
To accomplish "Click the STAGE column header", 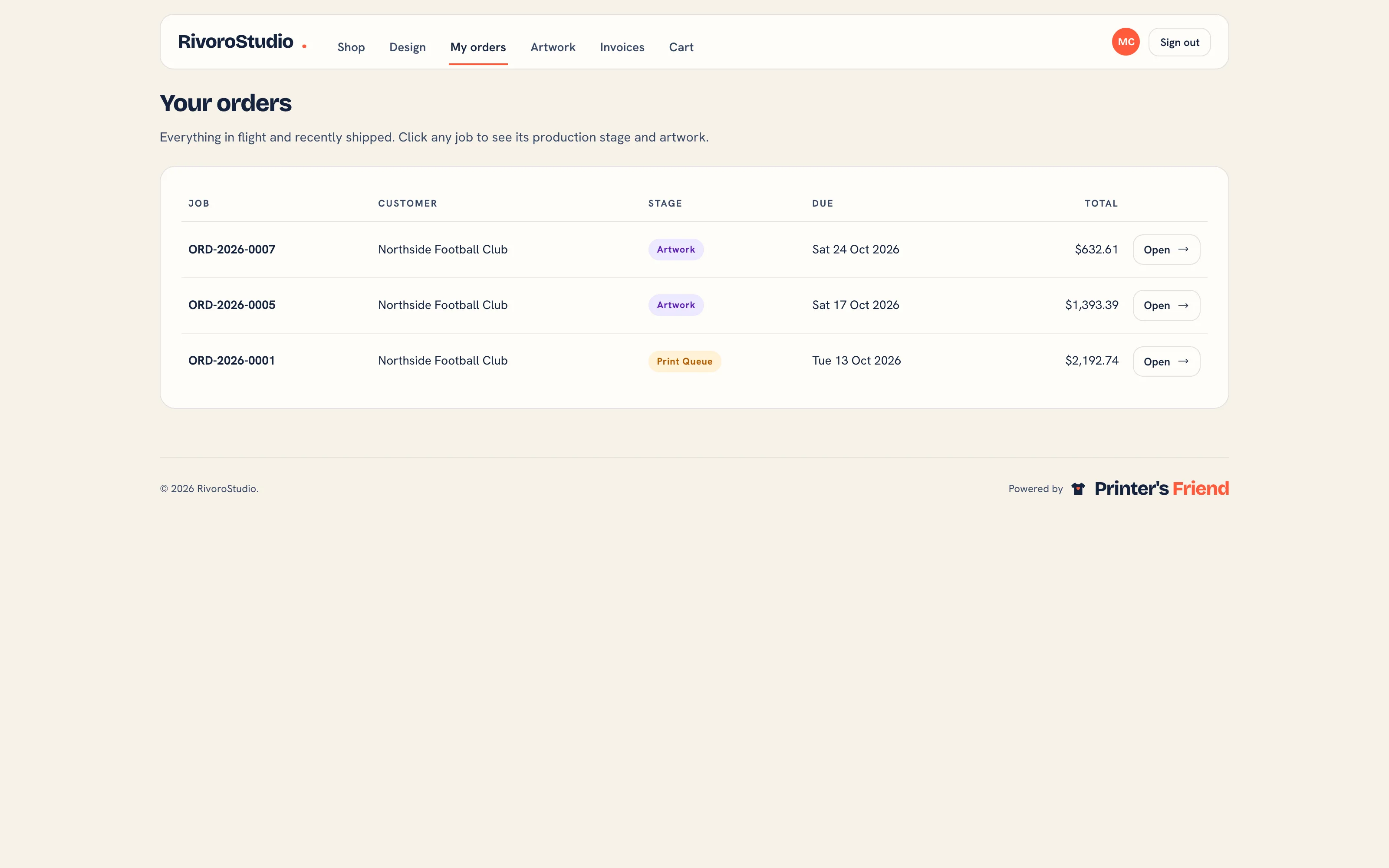I will click(665, 204).
